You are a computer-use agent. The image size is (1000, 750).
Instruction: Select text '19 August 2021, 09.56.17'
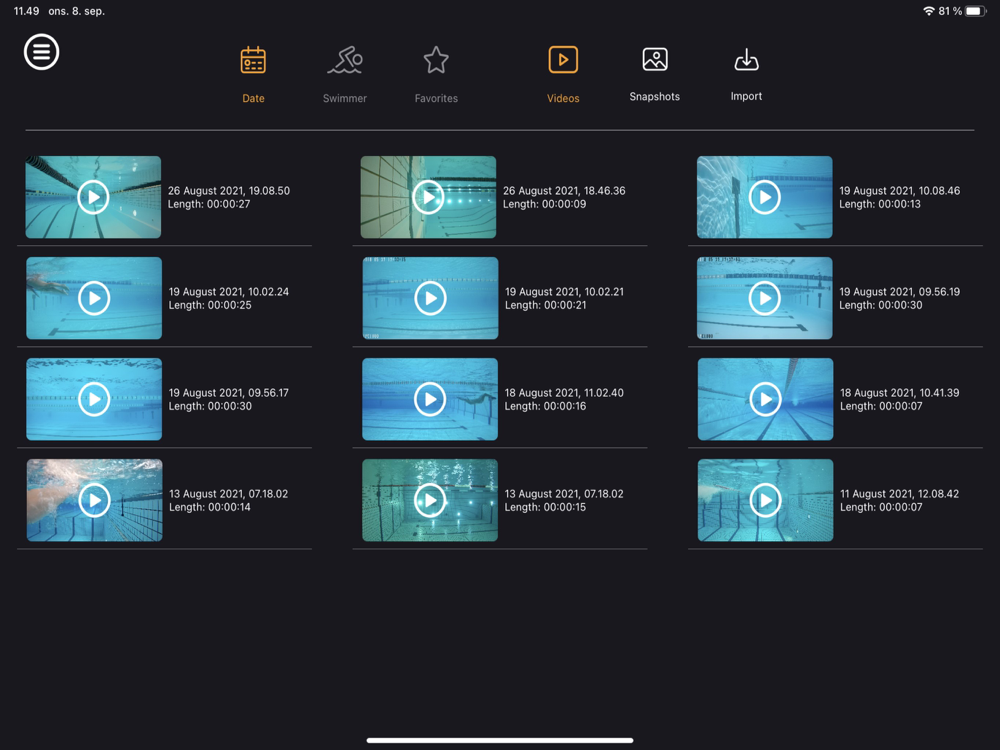(229, 393)
